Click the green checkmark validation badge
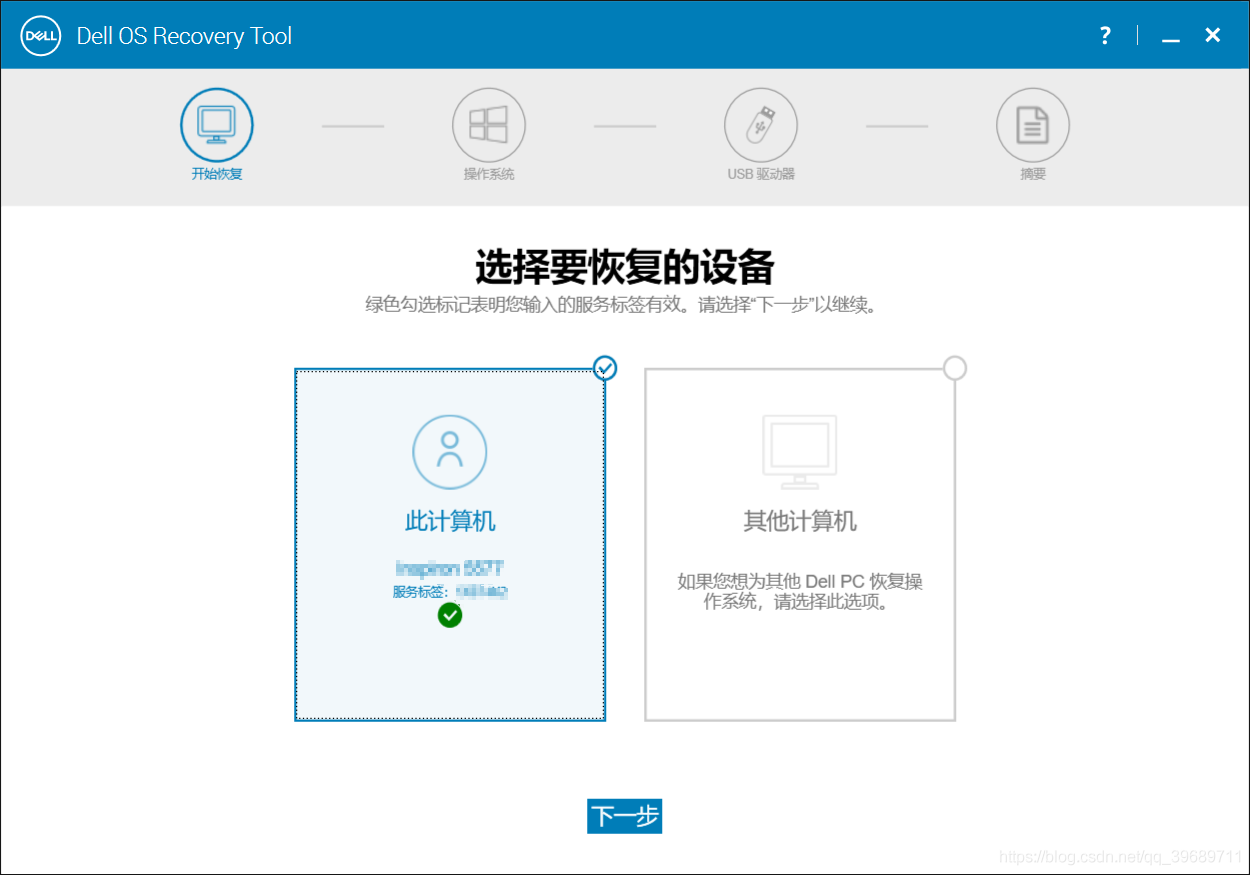Viewport: 1250px width, 875px height. [x=449, y=615]
